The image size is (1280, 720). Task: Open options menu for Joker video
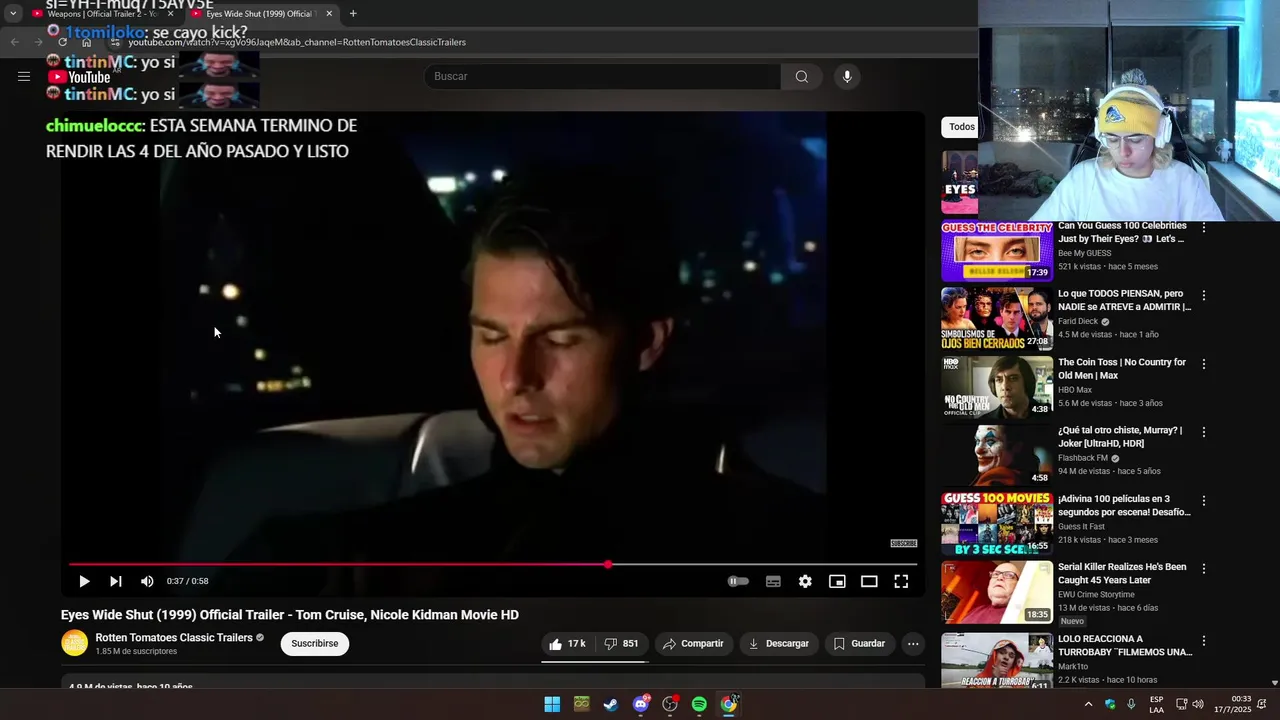pyautogui.click(x=1204, y=432)
